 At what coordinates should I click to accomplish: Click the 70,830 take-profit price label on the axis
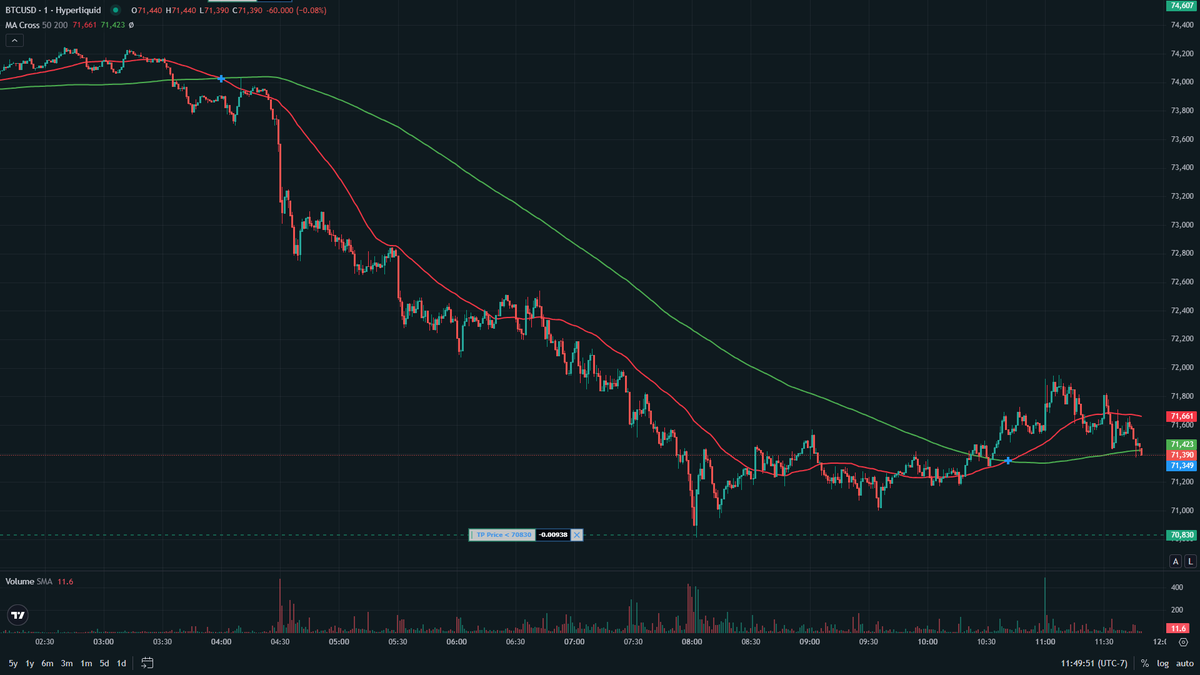click(x=1182, y=535)
